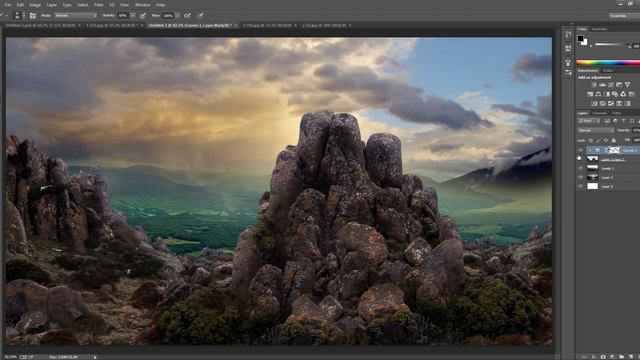Image resolution: width=640 pixels, height=360 pixels.
Task: Add a Hue/Saturation adjustment layer
Action: (590, 94)
